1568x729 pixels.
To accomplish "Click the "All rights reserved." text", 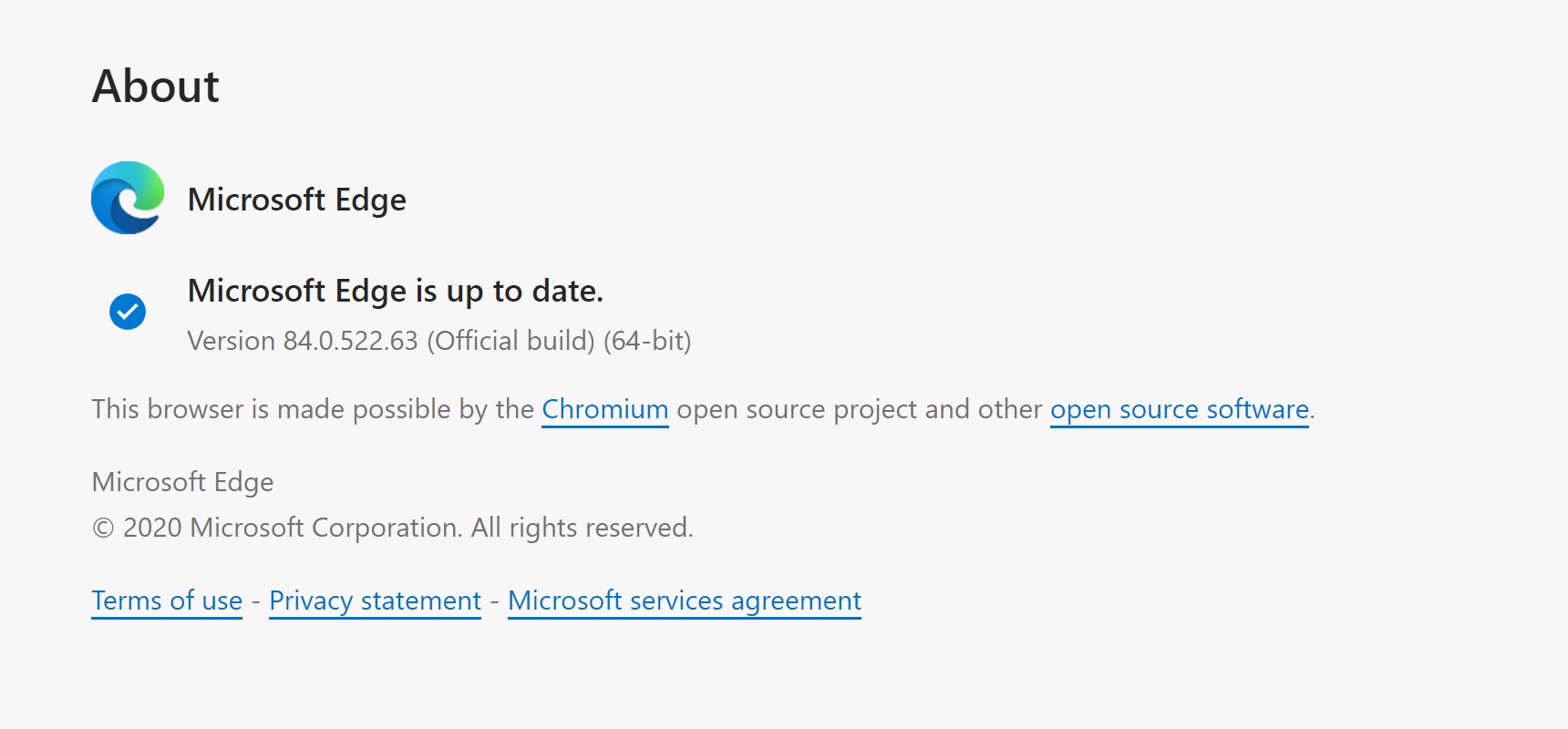I will (582, 528).
